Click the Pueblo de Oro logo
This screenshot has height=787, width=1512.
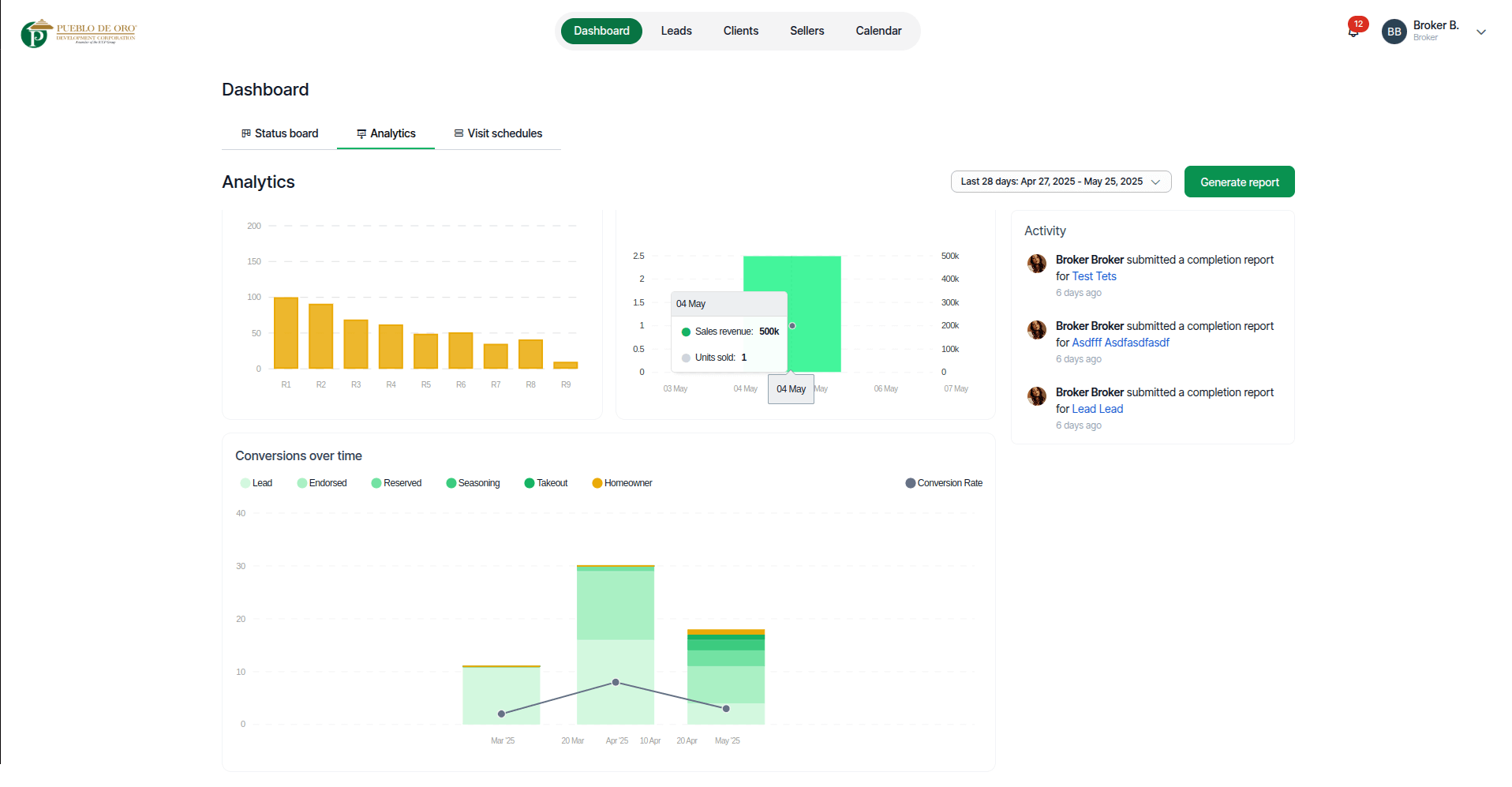point(78,33)
